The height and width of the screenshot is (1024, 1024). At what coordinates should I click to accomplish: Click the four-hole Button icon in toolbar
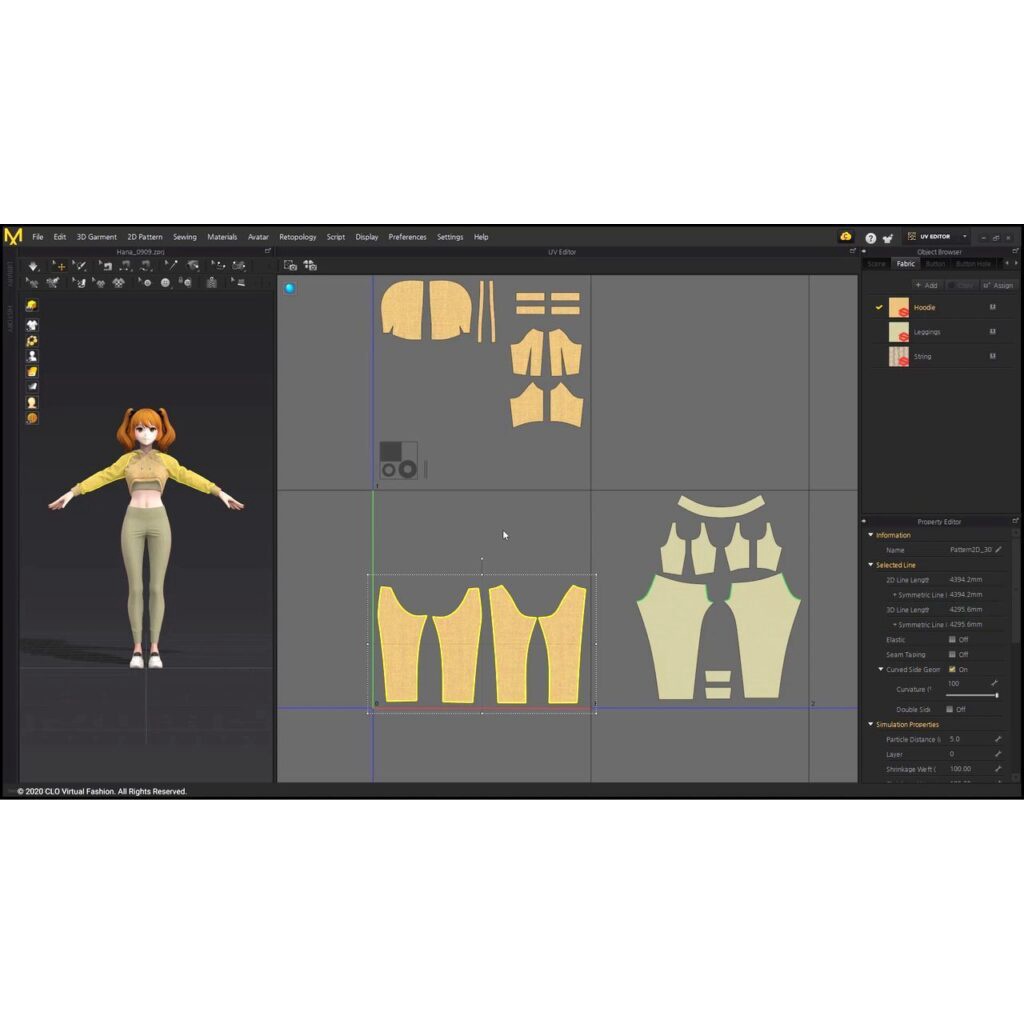[165, 282]
